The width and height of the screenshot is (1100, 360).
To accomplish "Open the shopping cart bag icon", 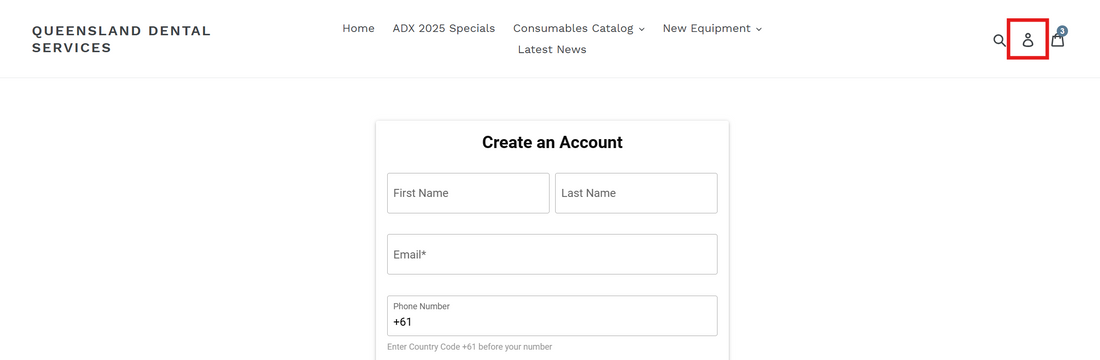I will pos(1058,39).
